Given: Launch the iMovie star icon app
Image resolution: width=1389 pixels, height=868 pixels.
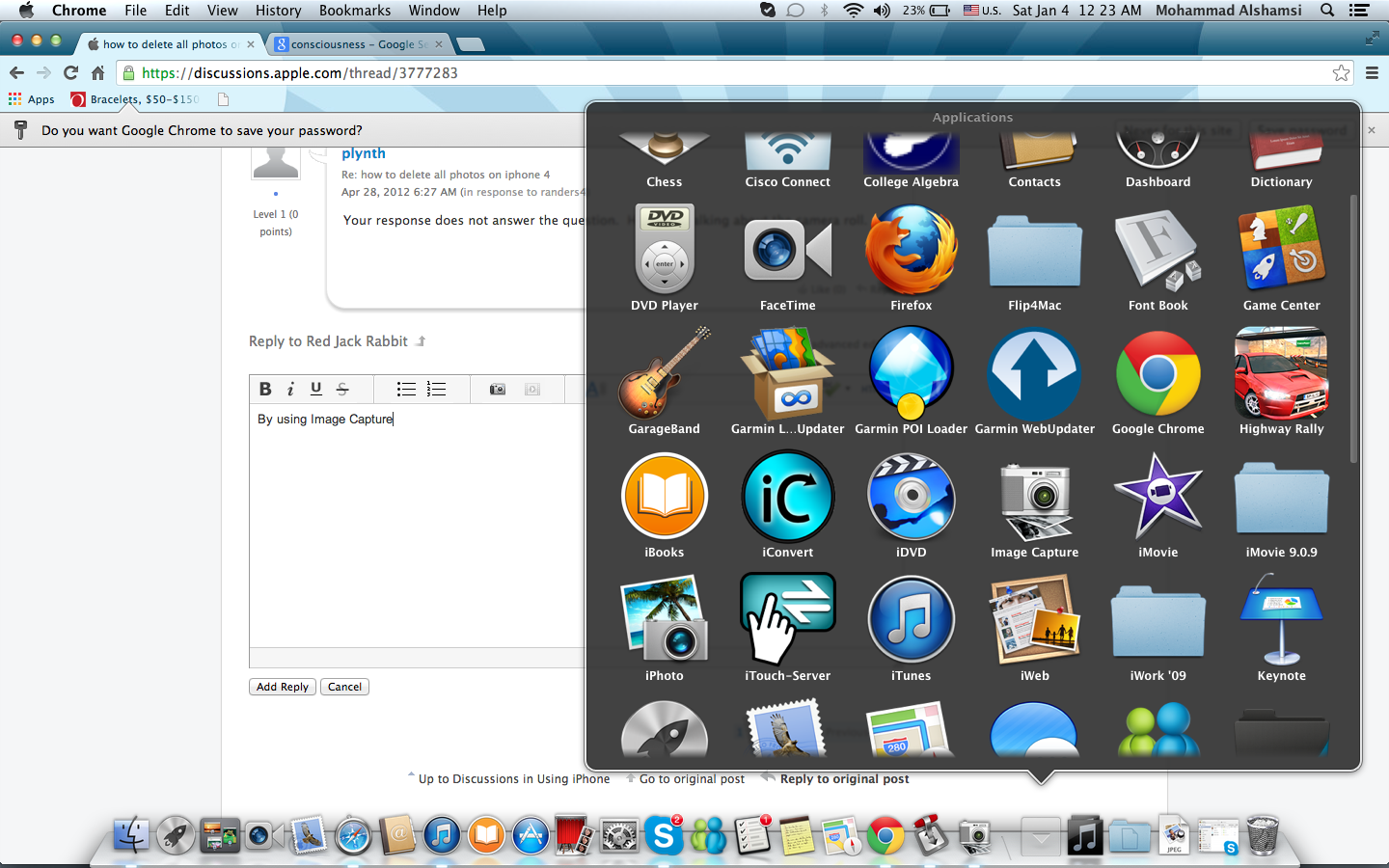Looking at the screenshot, I should point(1158,497).
